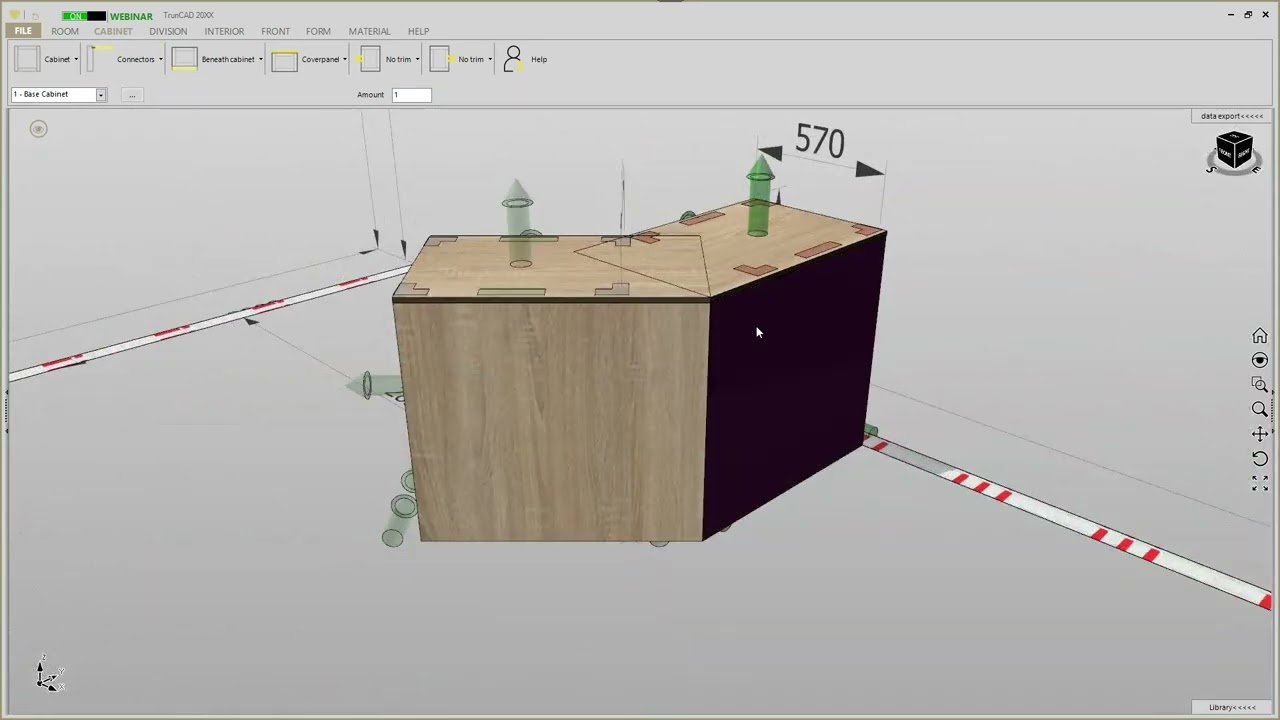Click the WEBINAR label
1280x720 pixels.
tap(131, 16)
